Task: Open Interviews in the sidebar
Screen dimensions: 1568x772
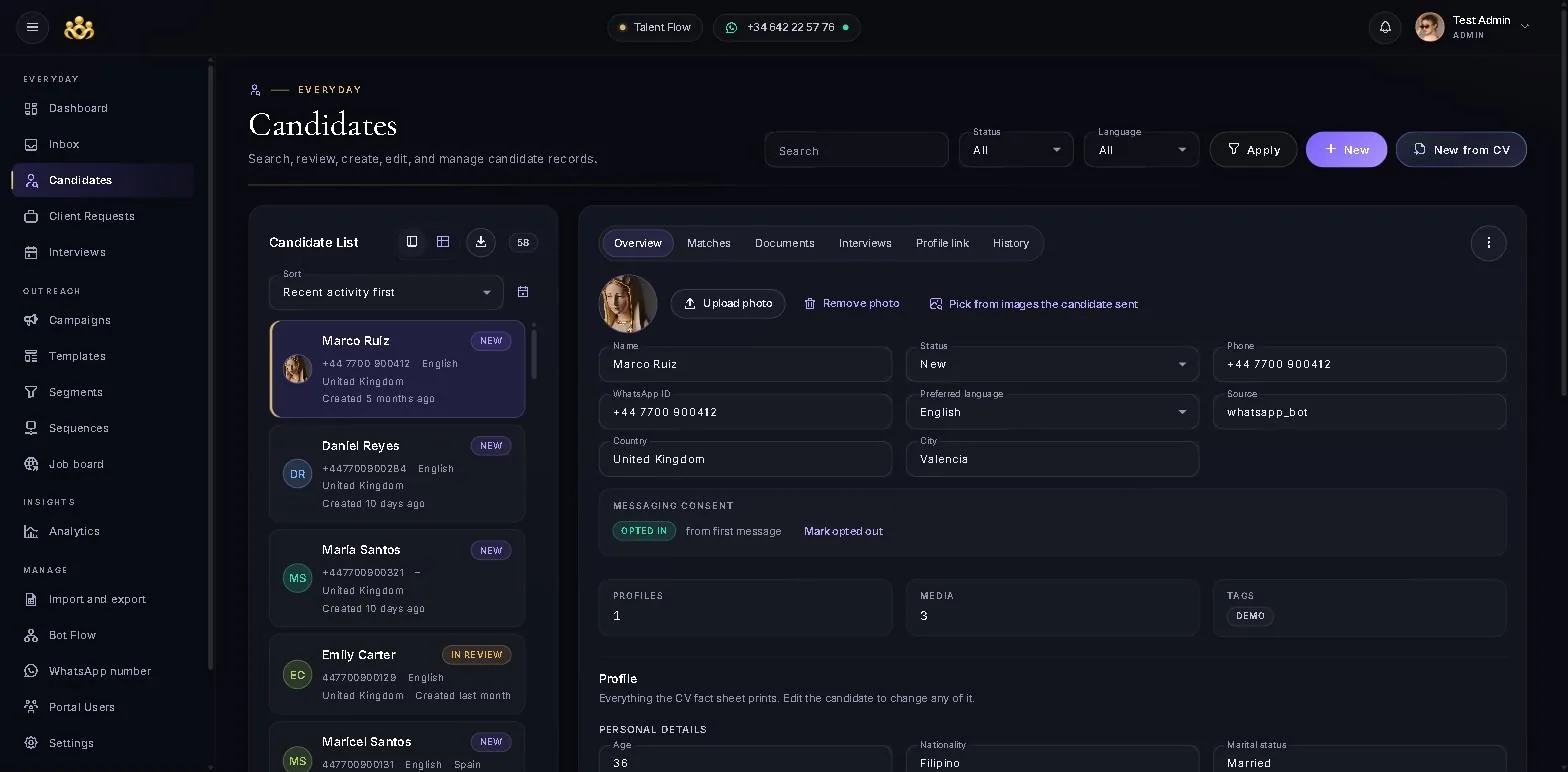Action: click(102, 252)
